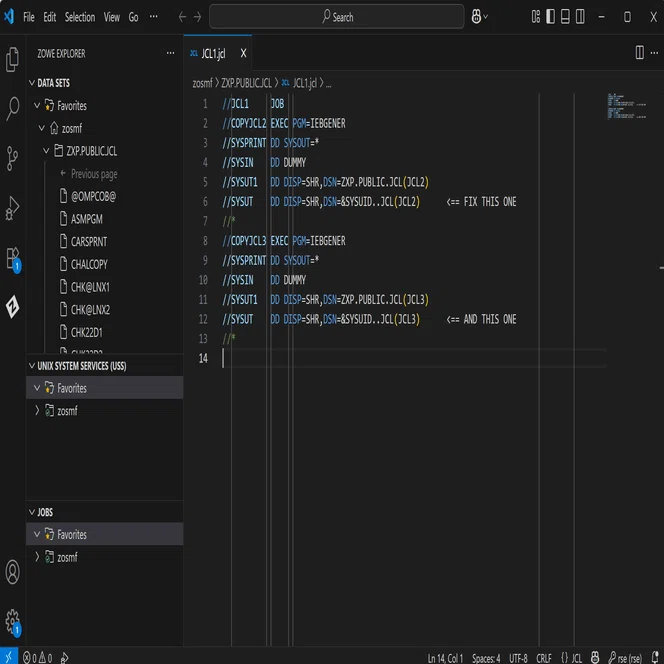Click Previous page link in data sets
The image size is (664, 664).
point(94,174)
